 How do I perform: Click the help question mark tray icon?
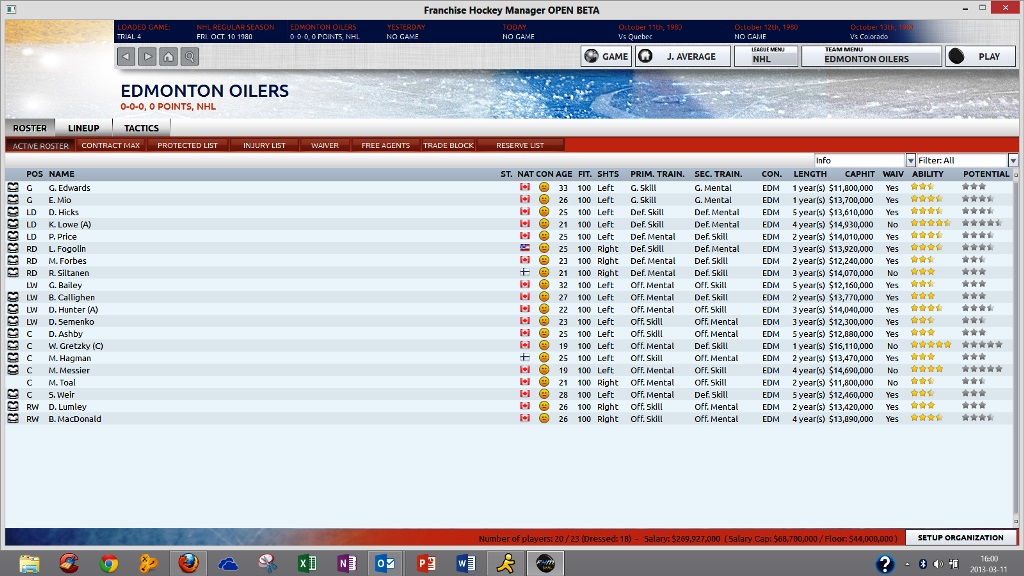pos(885,564)
